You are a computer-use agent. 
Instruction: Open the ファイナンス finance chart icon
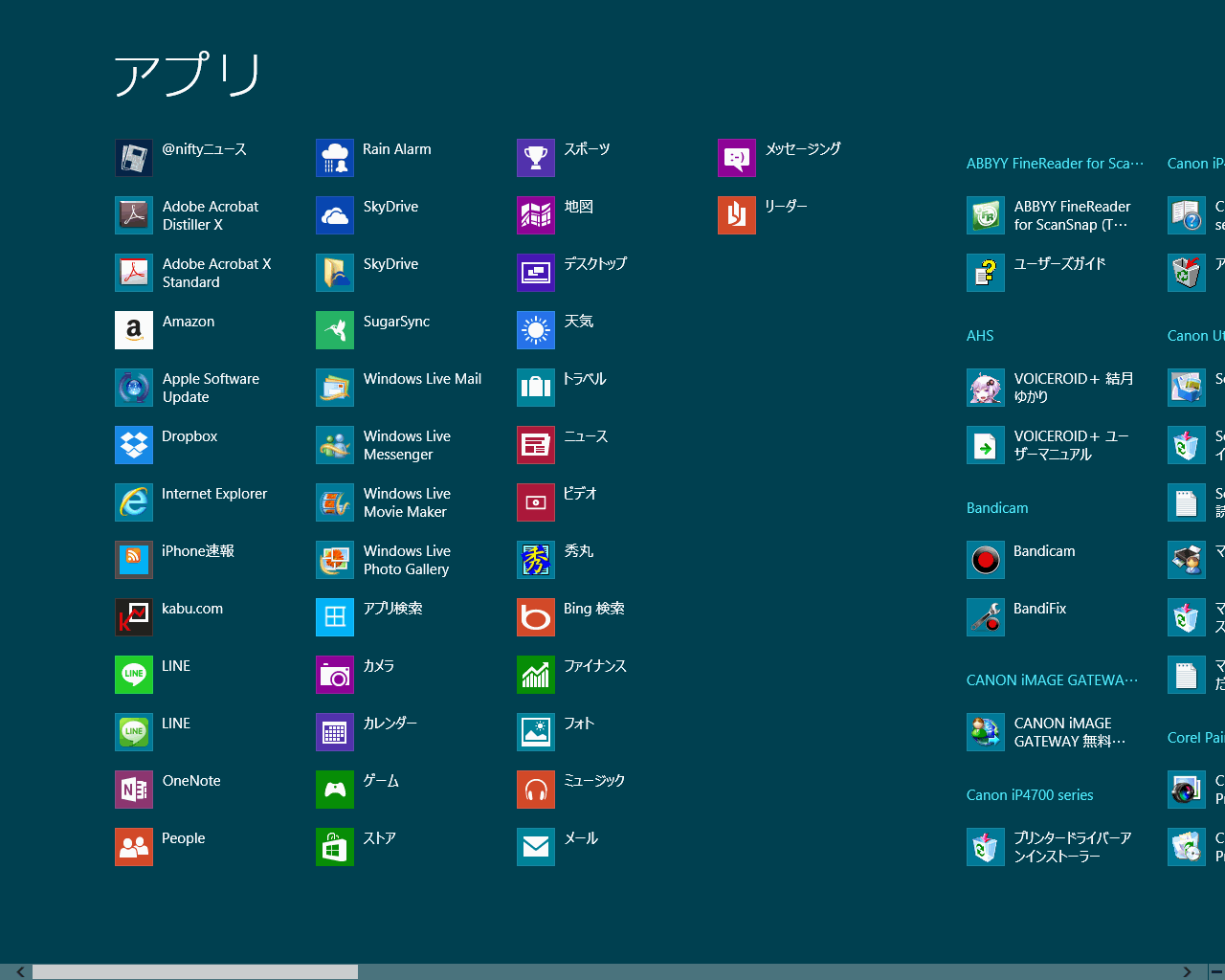[536, 675]
